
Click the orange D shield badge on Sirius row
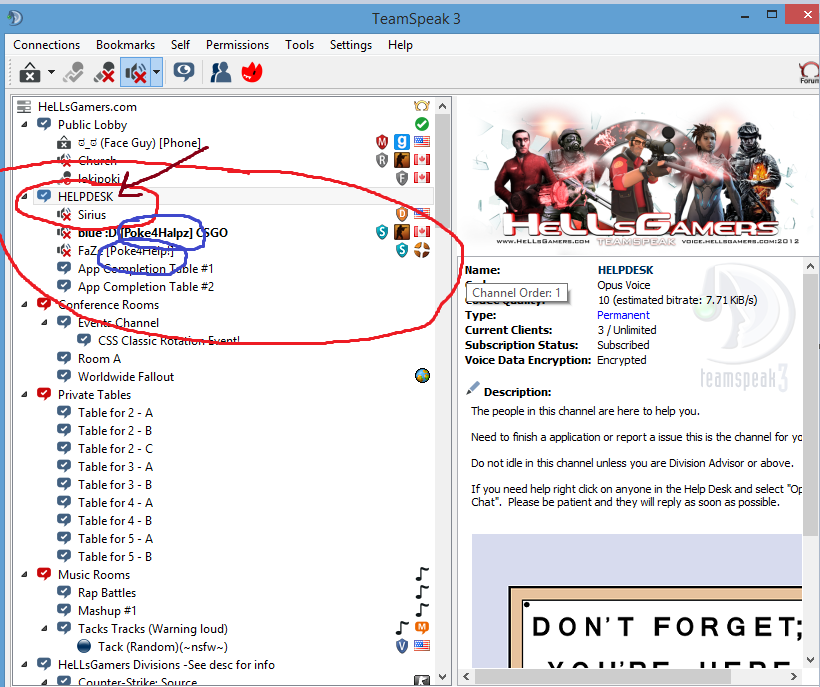pyautogui.click(x=402, y=214)
